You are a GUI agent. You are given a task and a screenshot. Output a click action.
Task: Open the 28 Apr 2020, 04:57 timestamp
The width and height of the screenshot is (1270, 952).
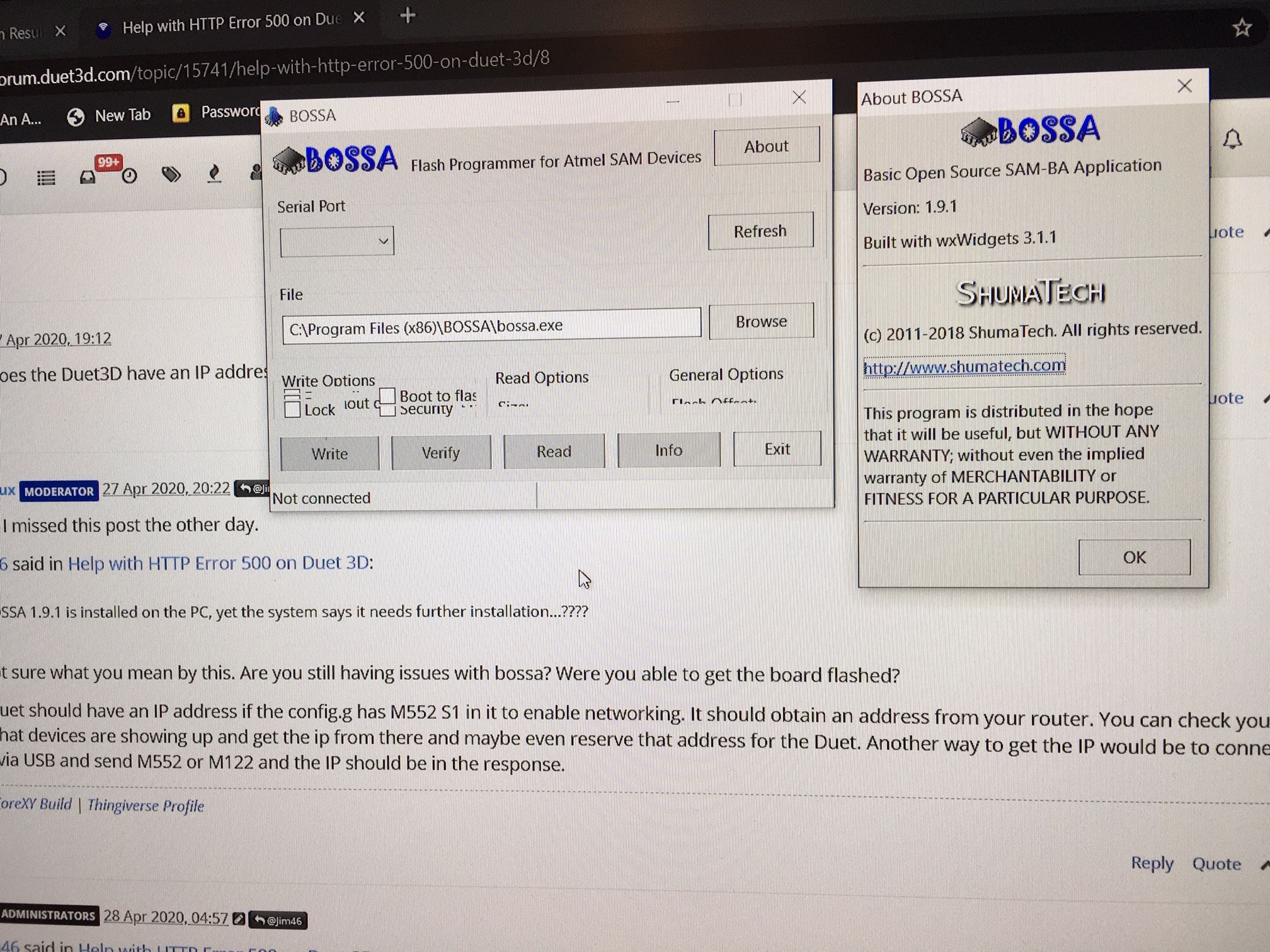point(166,917)
